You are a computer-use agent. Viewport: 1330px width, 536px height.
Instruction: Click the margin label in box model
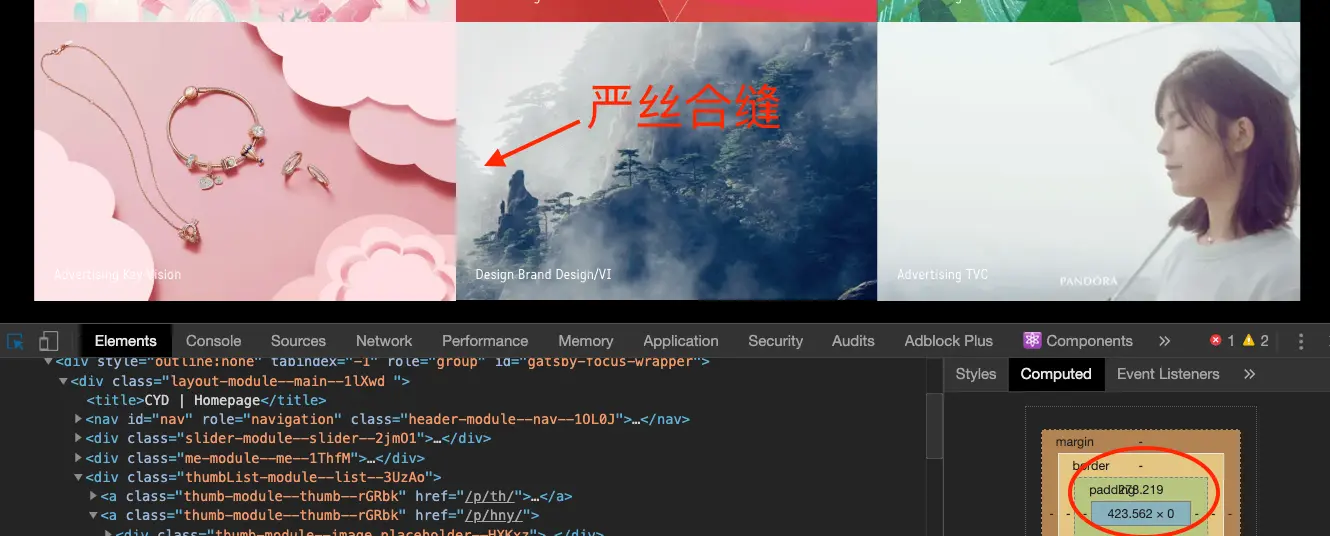click(x=1074, y=442)
